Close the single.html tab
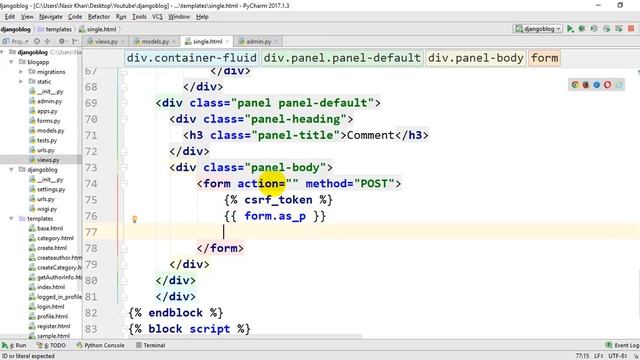Image resolution: width=640 pixels, height=360 pixels. [227, 42]
